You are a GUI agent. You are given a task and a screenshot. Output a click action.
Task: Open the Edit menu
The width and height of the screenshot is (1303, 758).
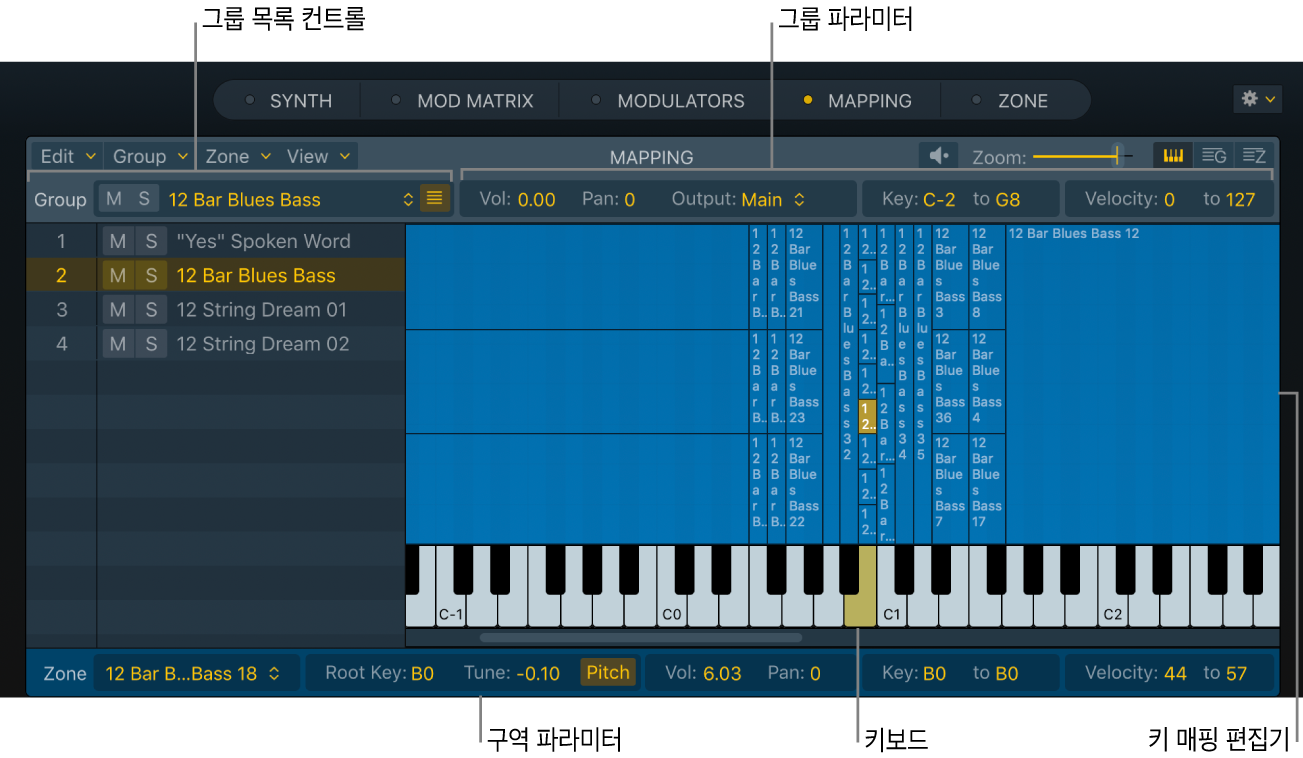click(x=64, y=155)
